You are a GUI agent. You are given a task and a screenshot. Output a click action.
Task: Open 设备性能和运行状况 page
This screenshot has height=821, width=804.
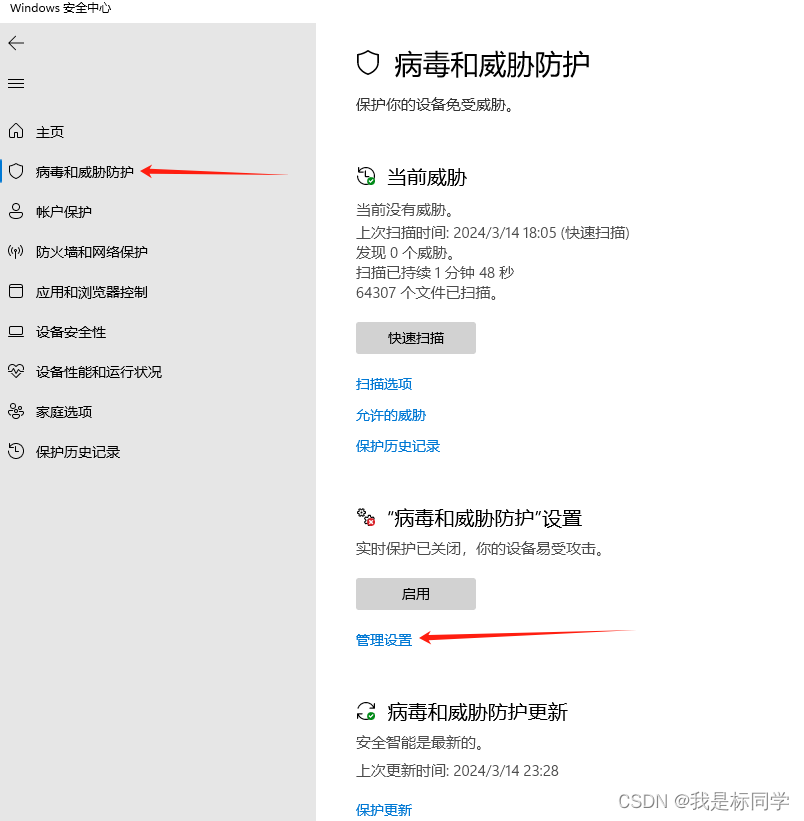pos(98,372)
